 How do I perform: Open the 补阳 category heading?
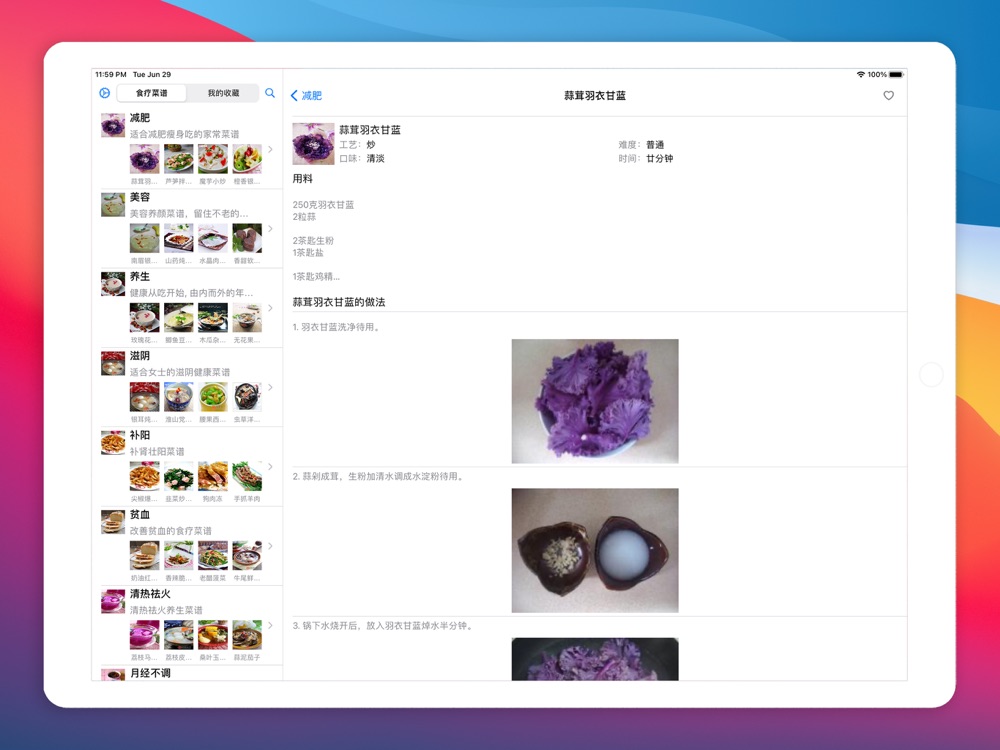[140, 435]
